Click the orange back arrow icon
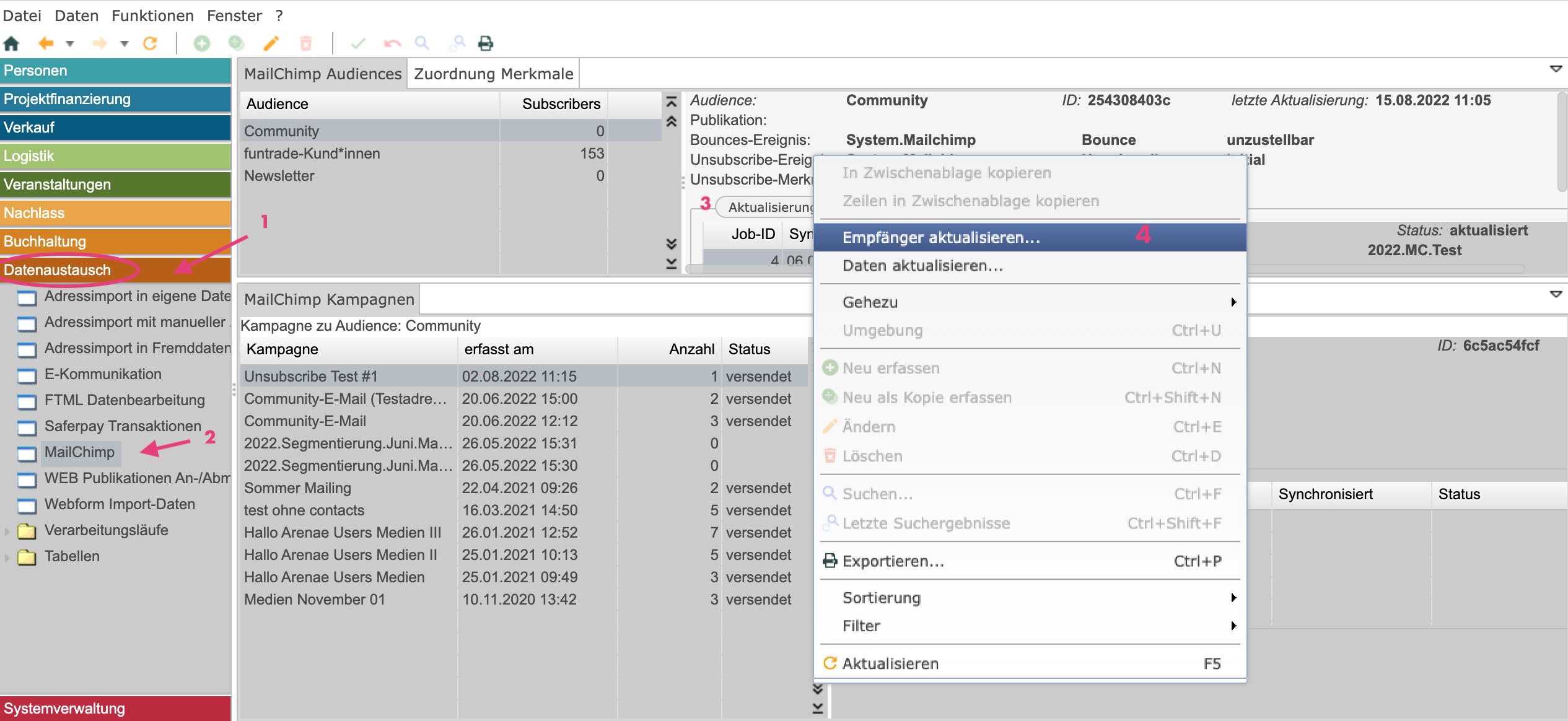1568x721 pixels. 46,43
